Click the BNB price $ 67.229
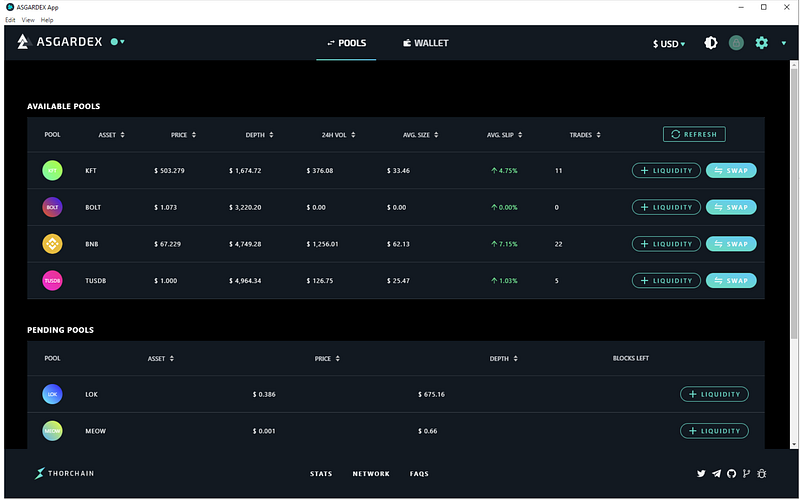 (x=167, y=244)
